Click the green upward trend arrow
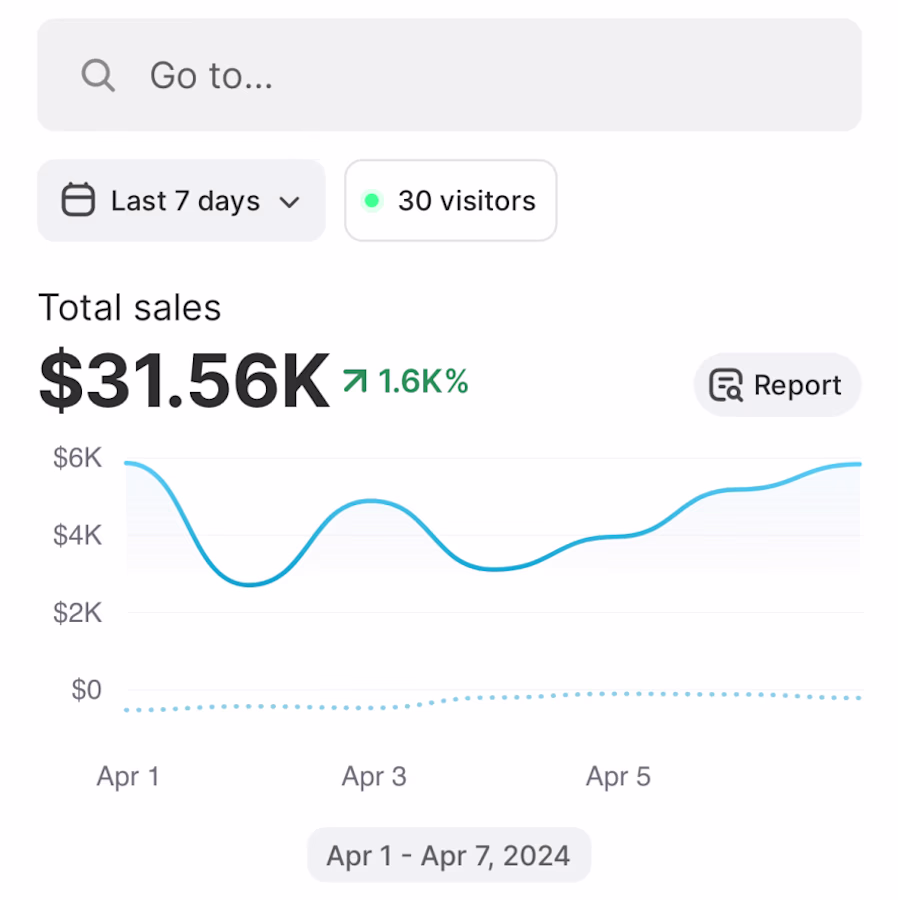Screen dimensions: 898x900 [355, 381]
